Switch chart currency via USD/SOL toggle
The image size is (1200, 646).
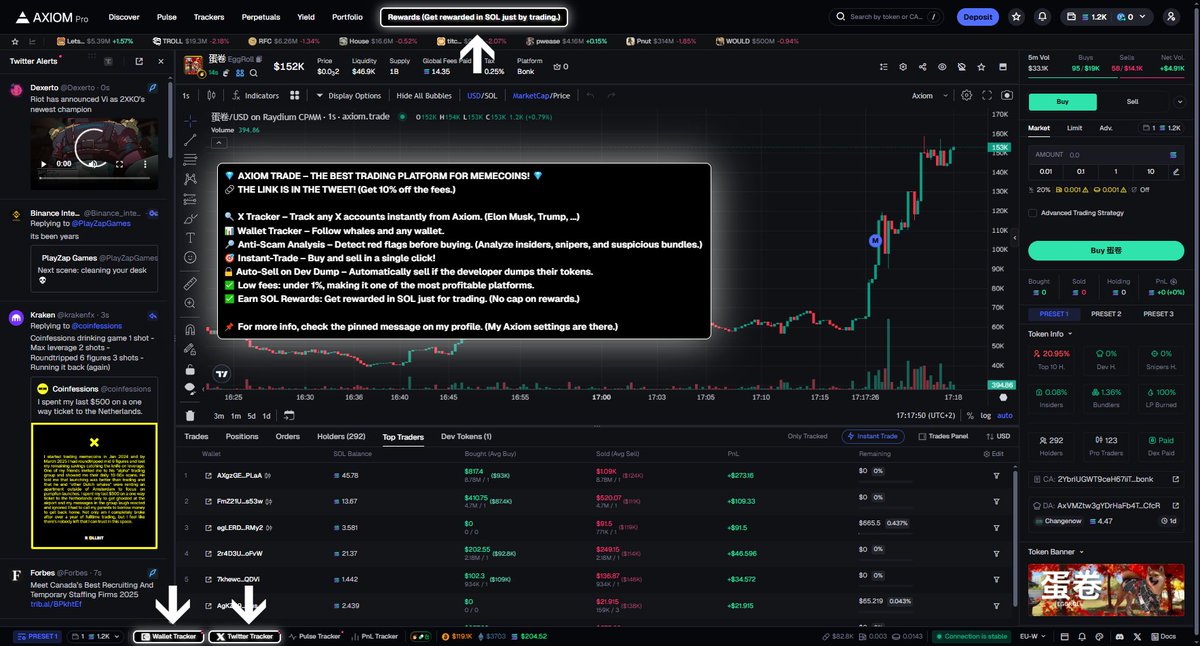pyautogui.click(x=482, y=95)
